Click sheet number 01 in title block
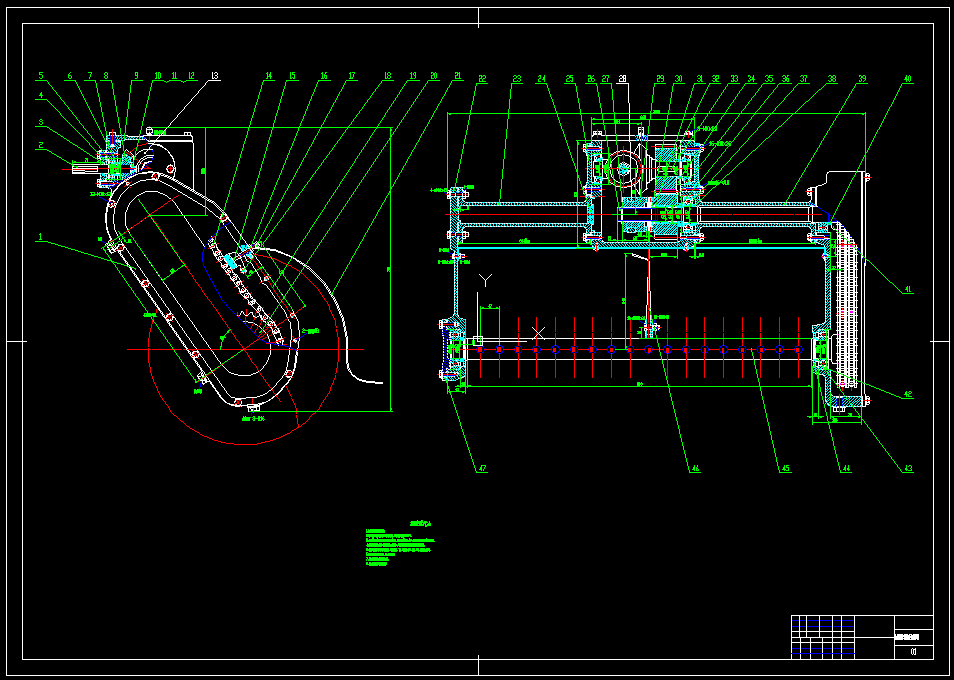954x680 pixels. (913, 652)
